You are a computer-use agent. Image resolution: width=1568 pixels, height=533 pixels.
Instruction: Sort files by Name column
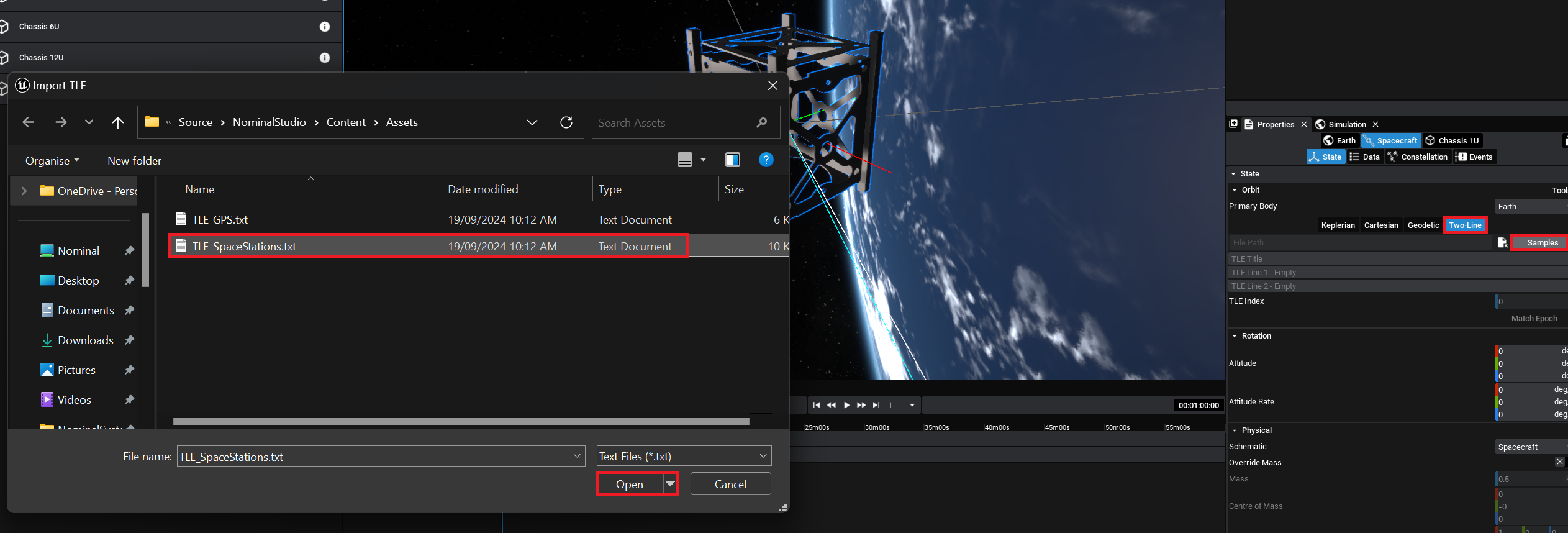click(199, 189)
